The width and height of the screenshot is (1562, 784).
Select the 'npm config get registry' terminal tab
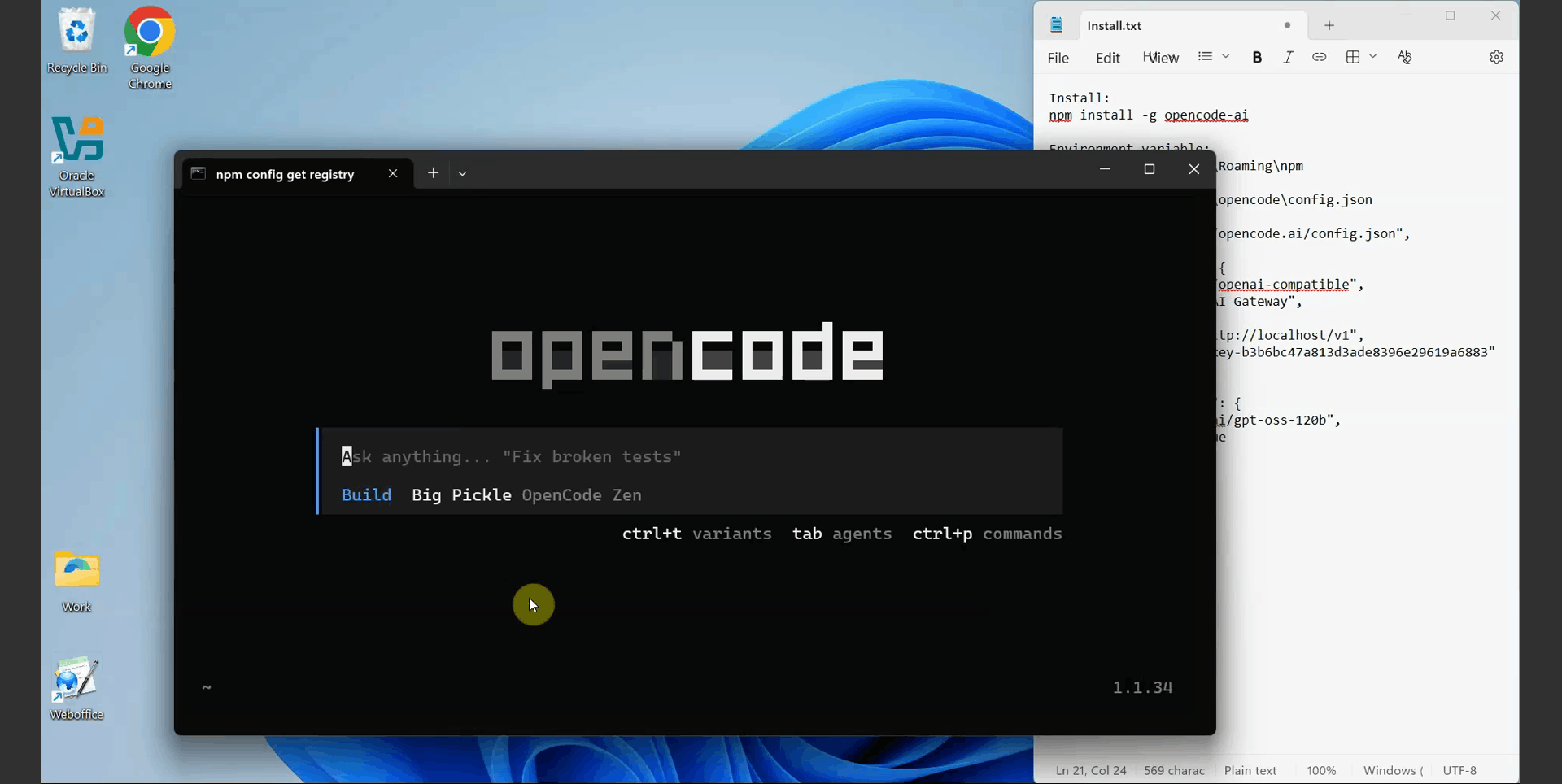pyautogui.click(x=285, y=173)
